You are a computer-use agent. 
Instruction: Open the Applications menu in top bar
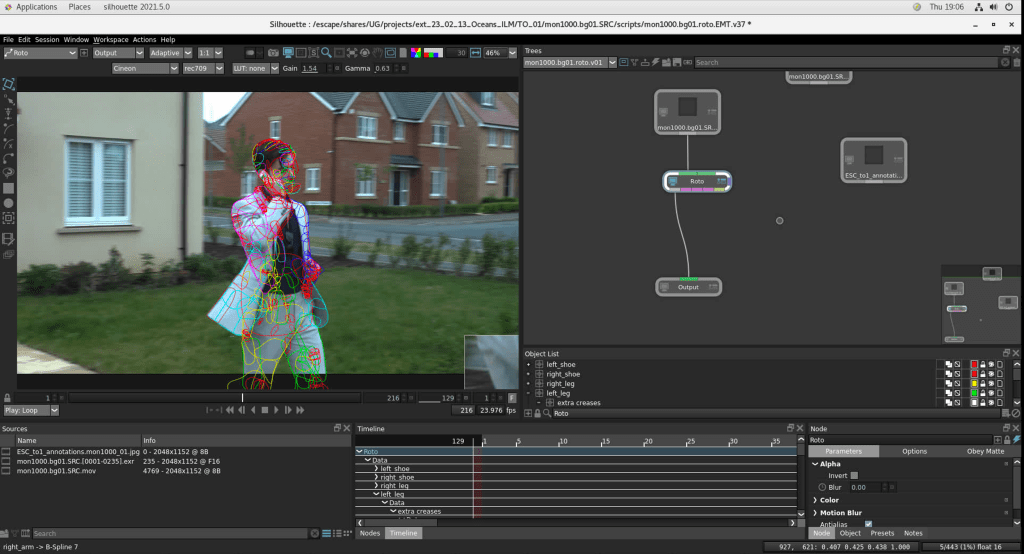[36, 7]
